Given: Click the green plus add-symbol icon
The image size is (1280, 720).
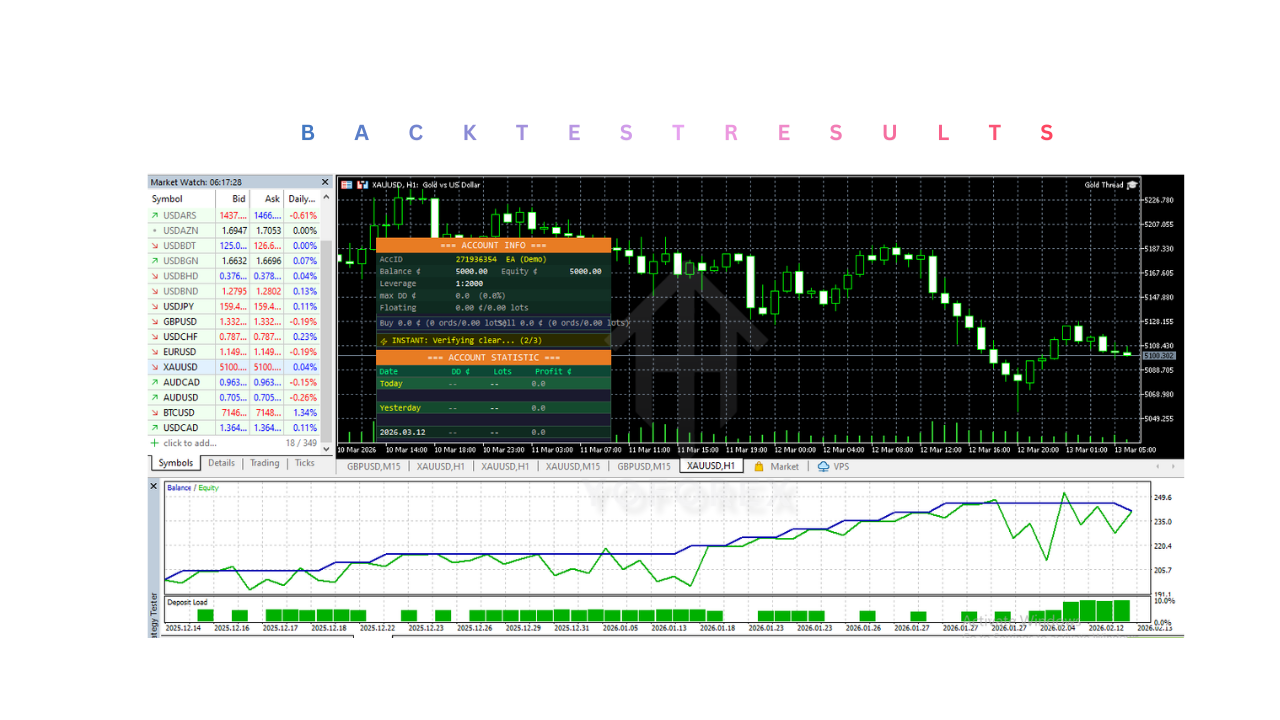Looking at the screenshot, I should [x=152, y=442].
